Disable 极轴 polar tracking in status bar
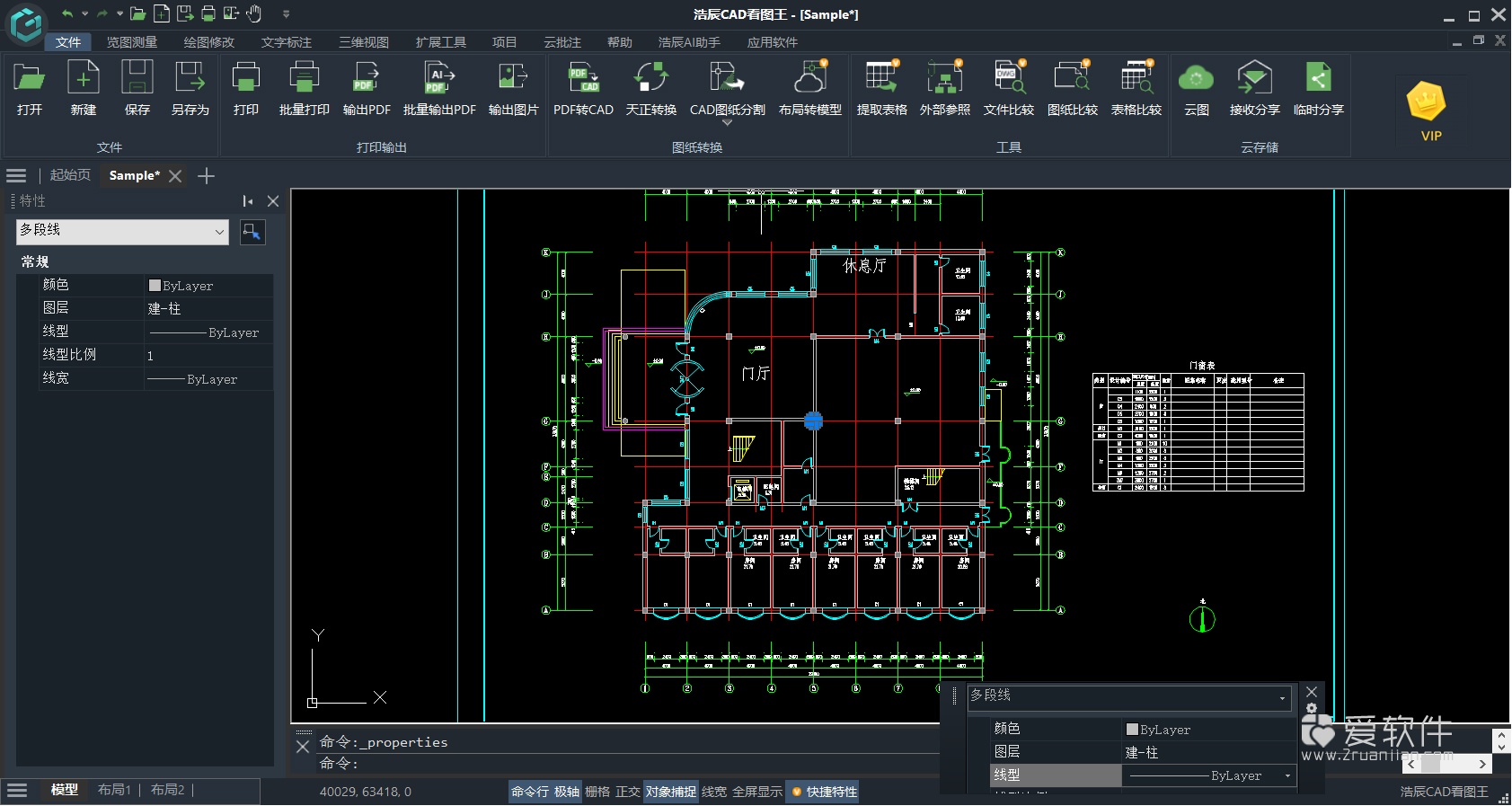Screen dimensions: 1512x806 click(x=567, y=792)
